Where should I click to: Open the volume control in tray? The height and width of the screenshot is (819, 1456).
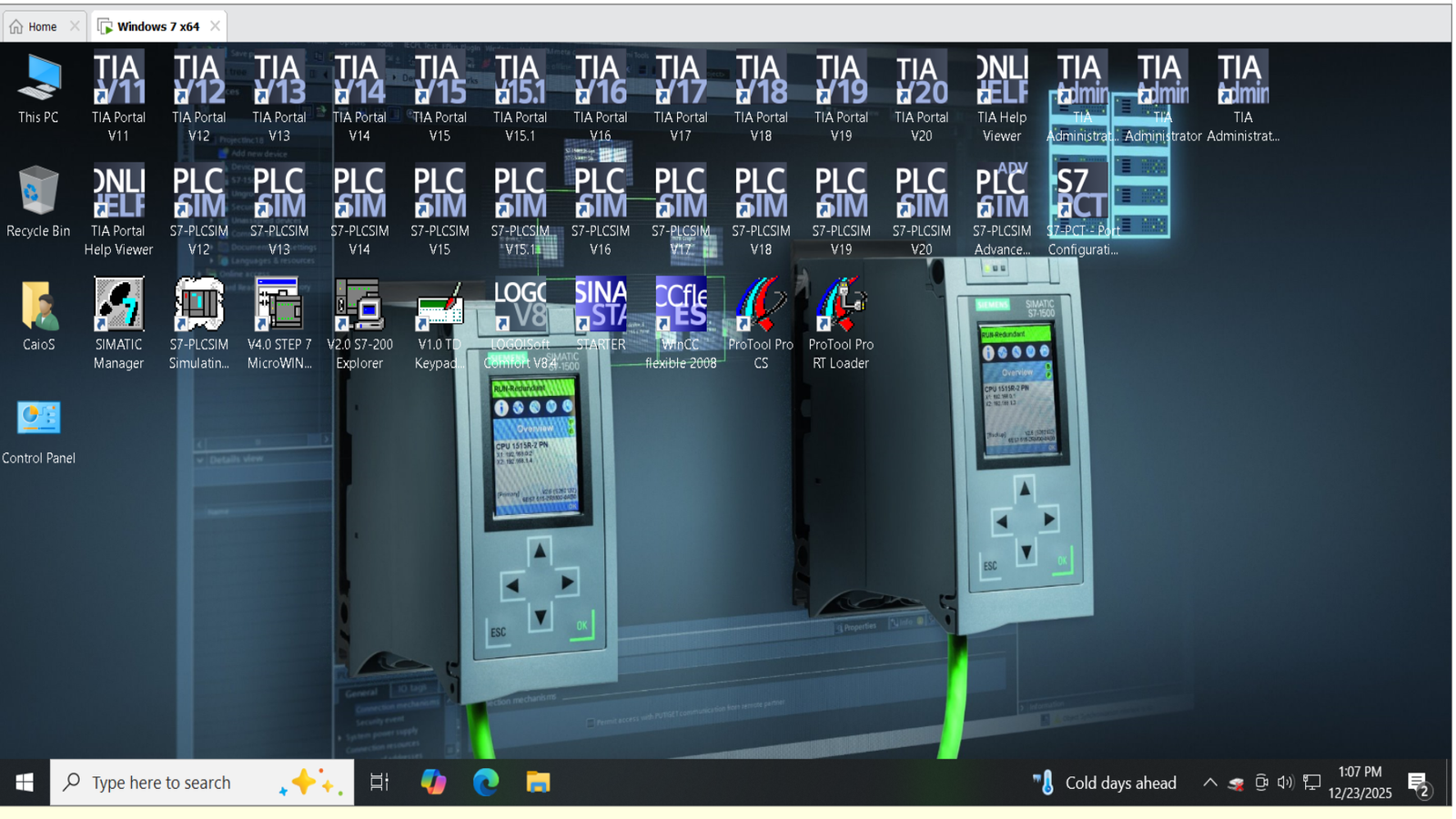coord(1285,783)
